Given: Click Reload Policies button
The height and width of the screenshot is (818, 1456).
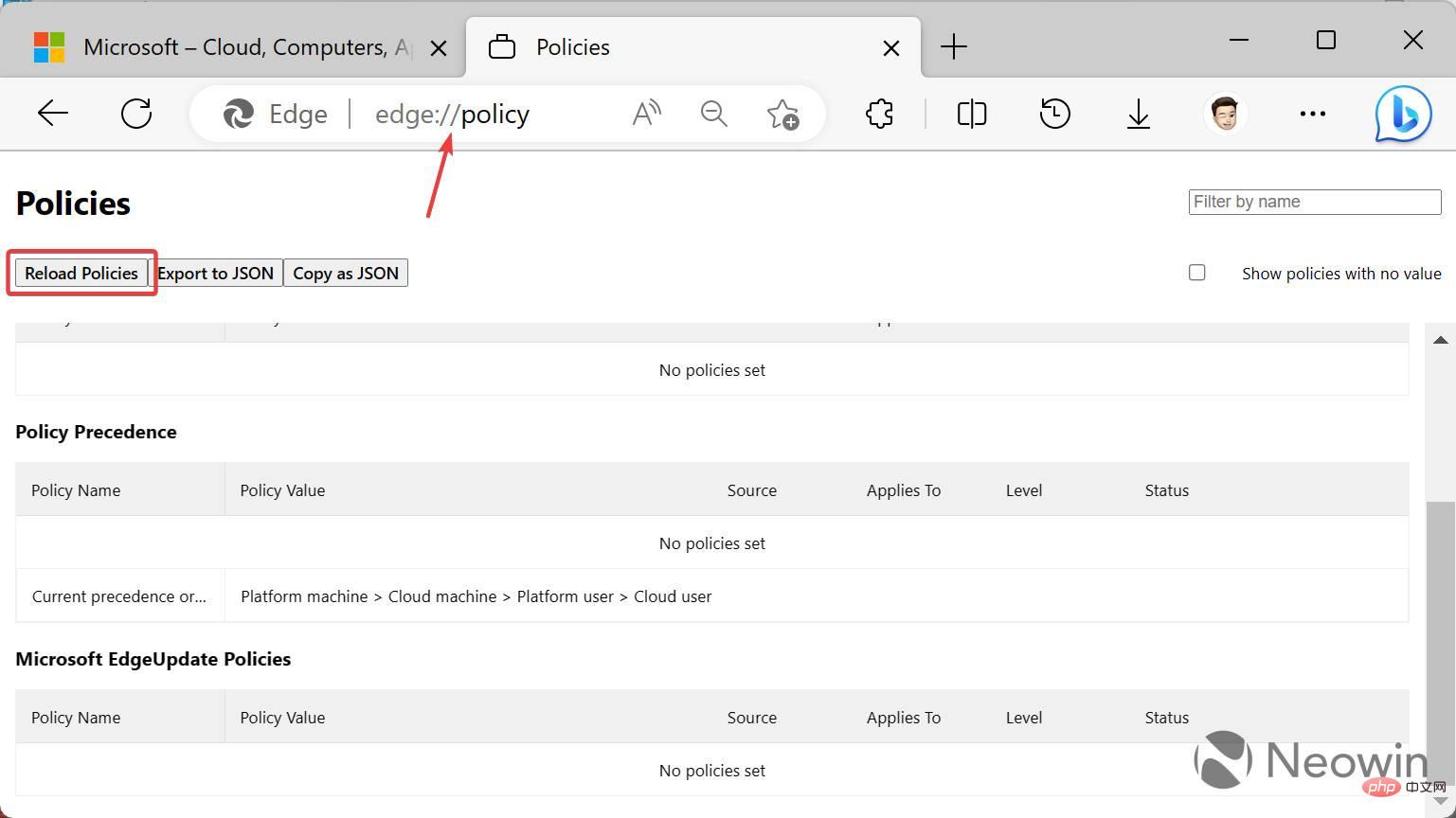Looking at the screenshot, I should coord(81,273).
